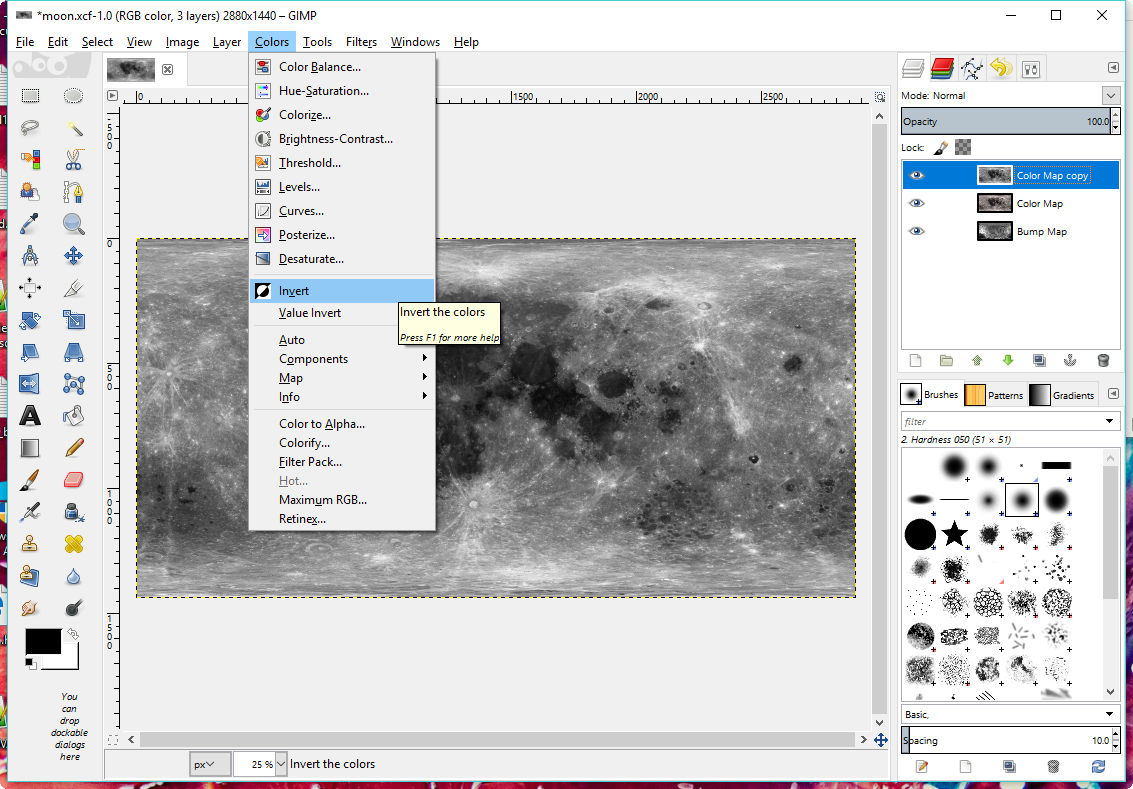Expand the Basic brush tag dropdown
The height and width of the screenshot is (789, 1133).
coord(1110,714)
